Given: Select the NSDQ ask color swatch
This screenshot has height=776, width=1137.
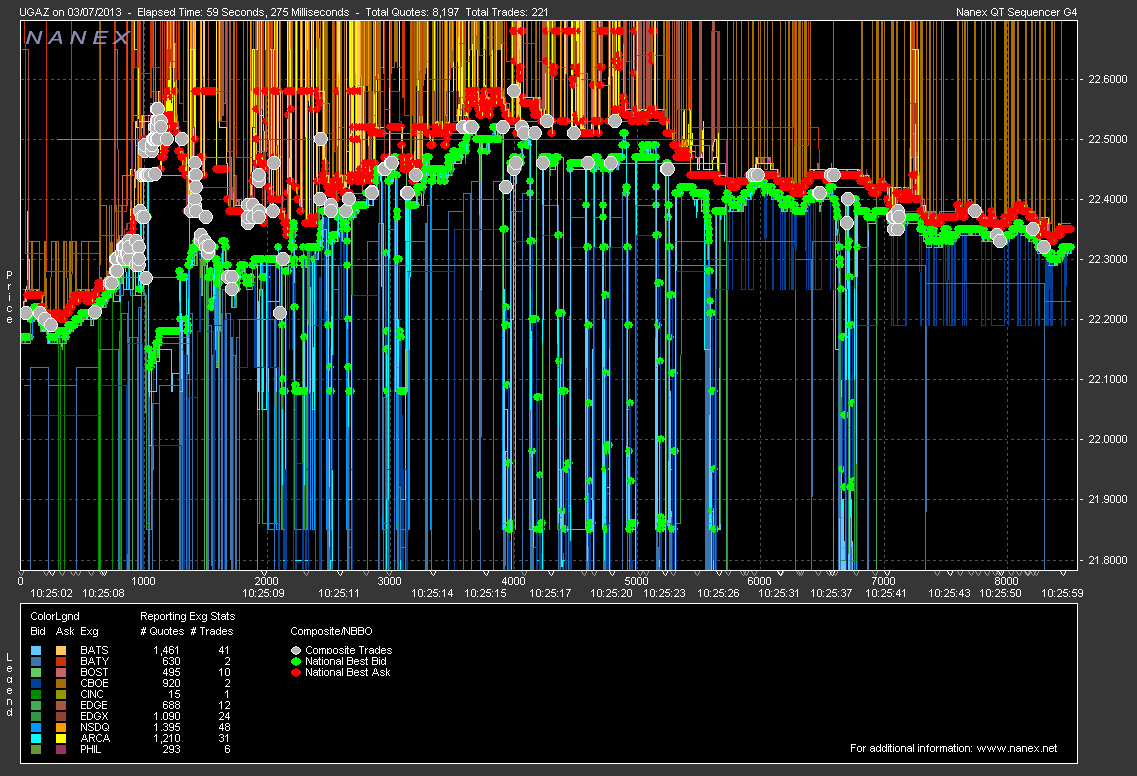Looking at the screenshot, I should click(x=61, y=727).
